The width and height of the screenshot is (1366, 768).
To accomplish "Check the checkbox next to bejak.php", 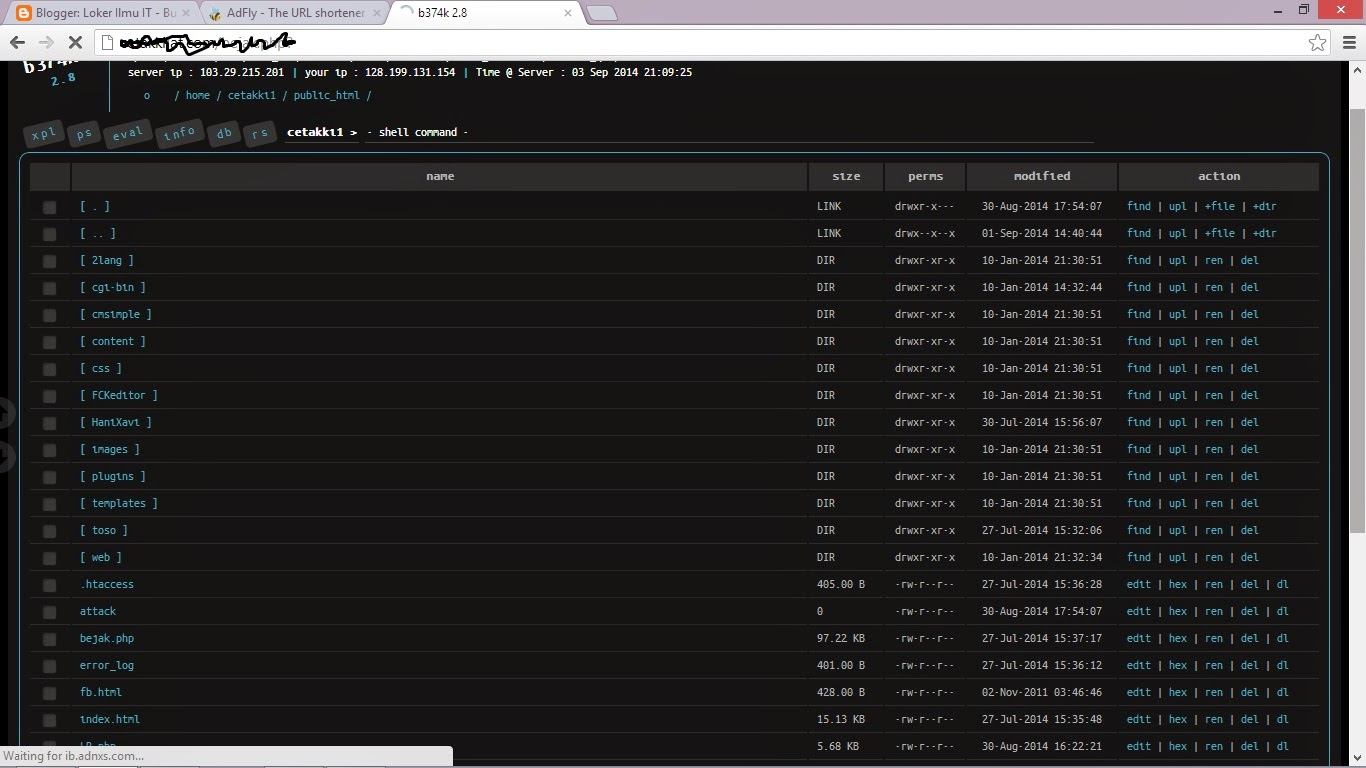I will (49, 639).
